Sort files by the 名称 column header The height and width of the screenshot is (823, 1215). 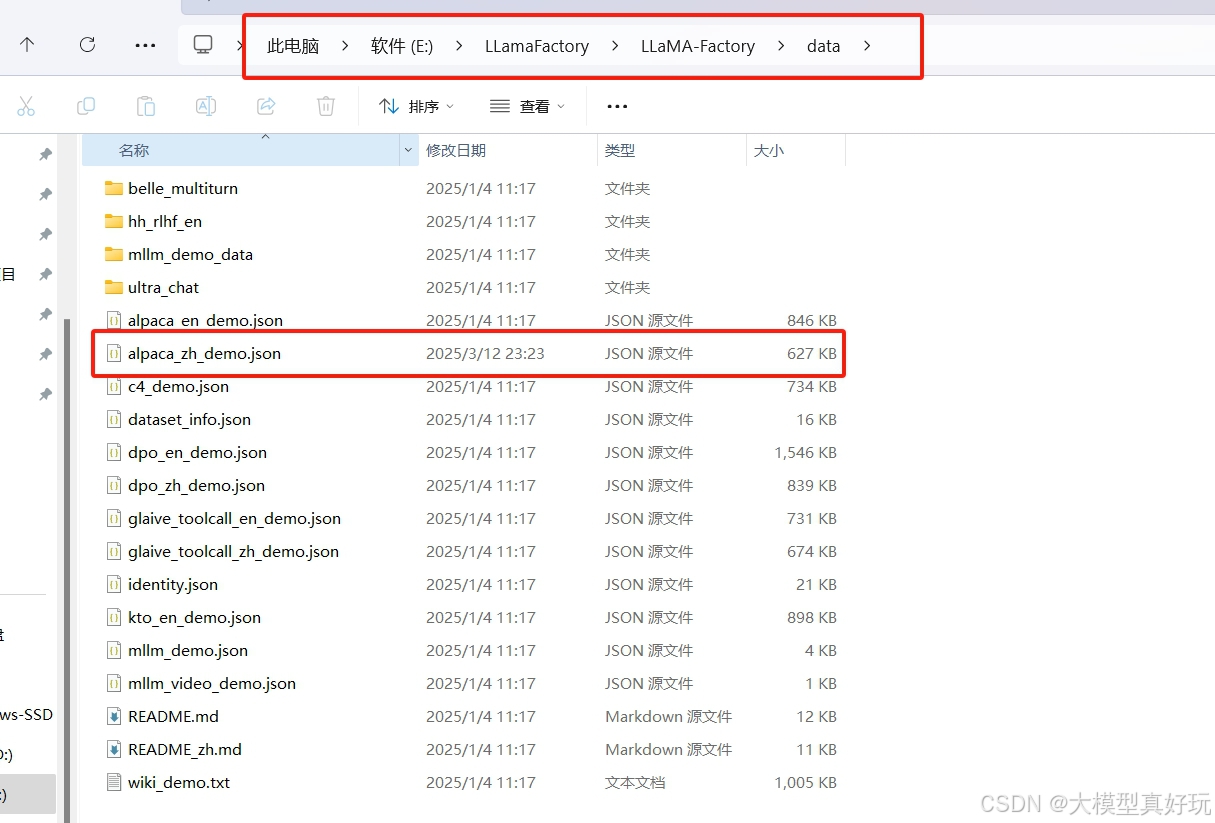(x=240, y=150)
